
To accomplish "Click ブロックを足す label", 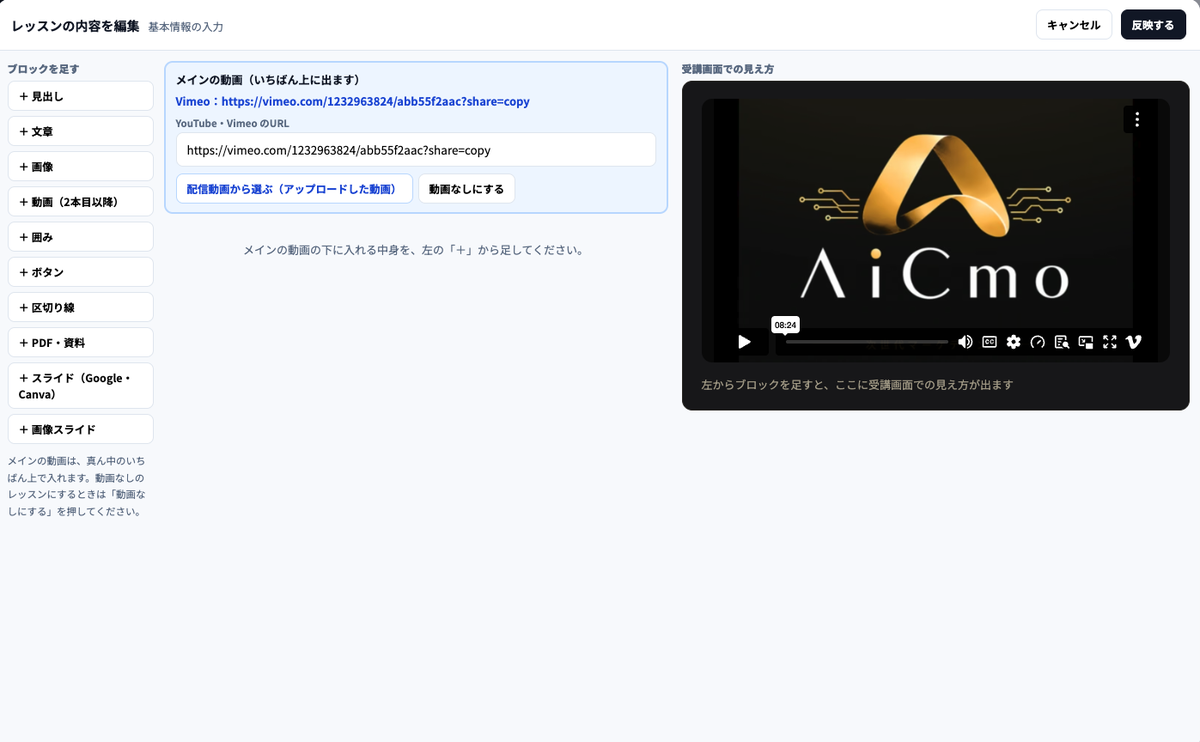I will [x=43, y=69].
